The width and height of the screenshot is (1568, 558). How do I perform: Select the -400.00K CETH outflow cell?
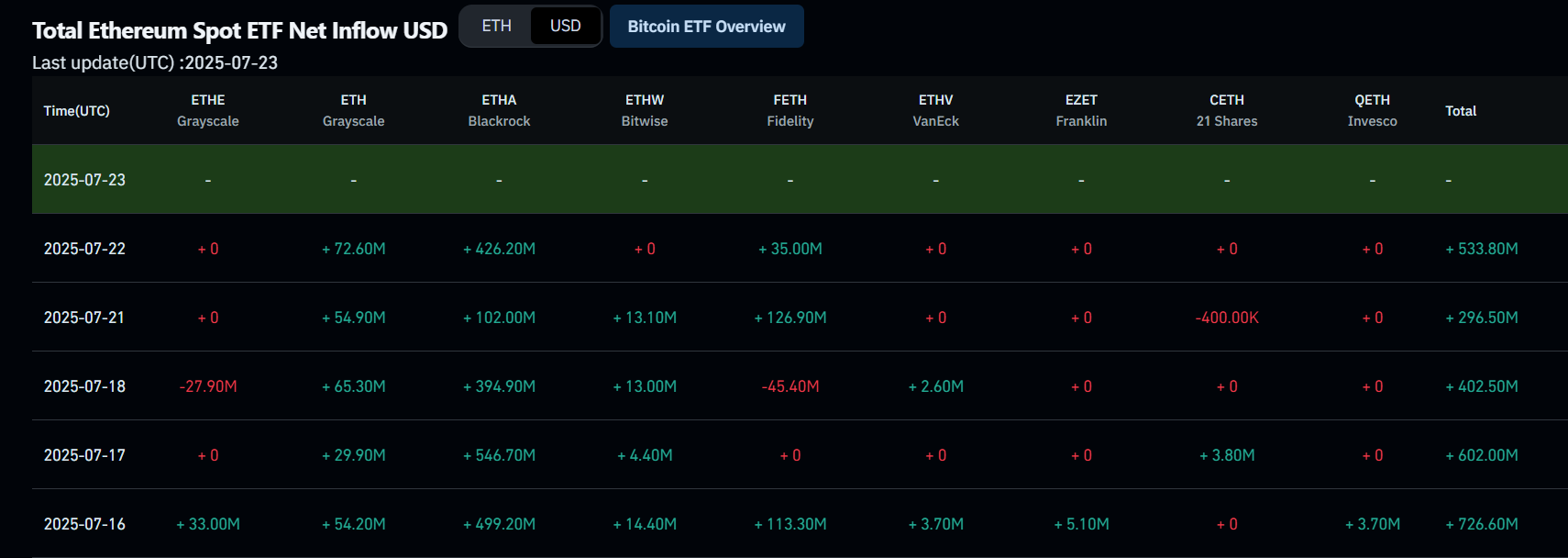(1227, 318)
